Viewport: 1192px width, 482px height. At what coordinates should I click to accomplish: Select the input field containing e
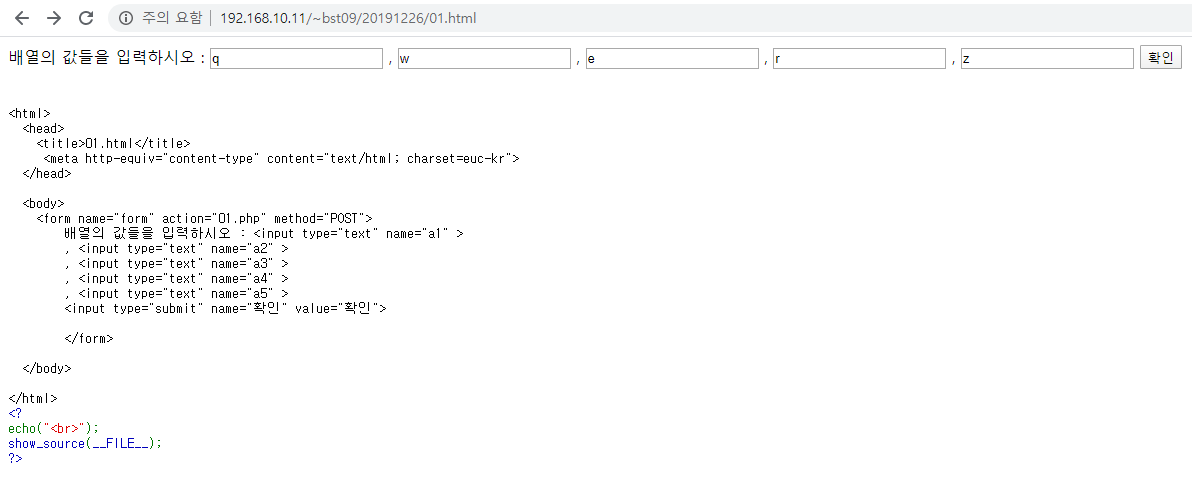click(672, 59)
